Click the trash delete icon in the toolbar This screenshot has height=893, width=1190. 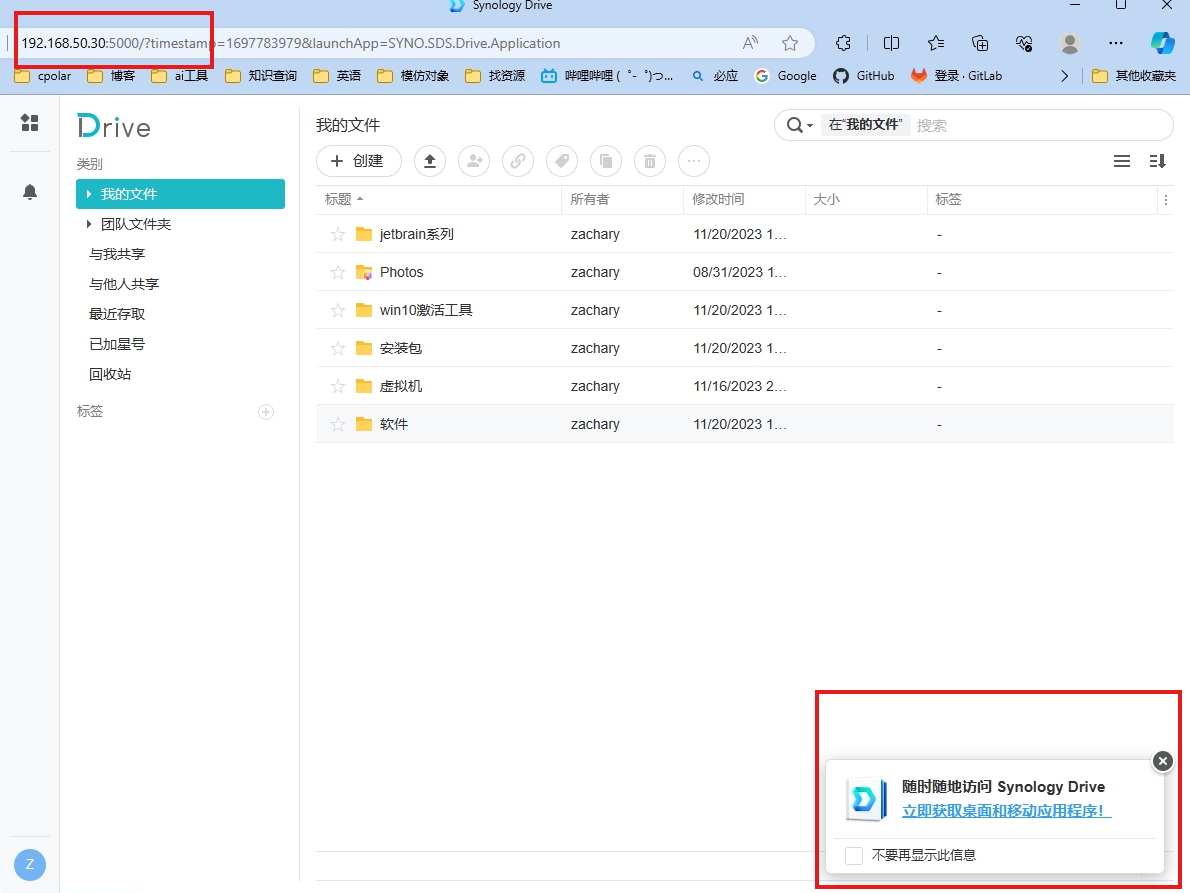(650, 161)
